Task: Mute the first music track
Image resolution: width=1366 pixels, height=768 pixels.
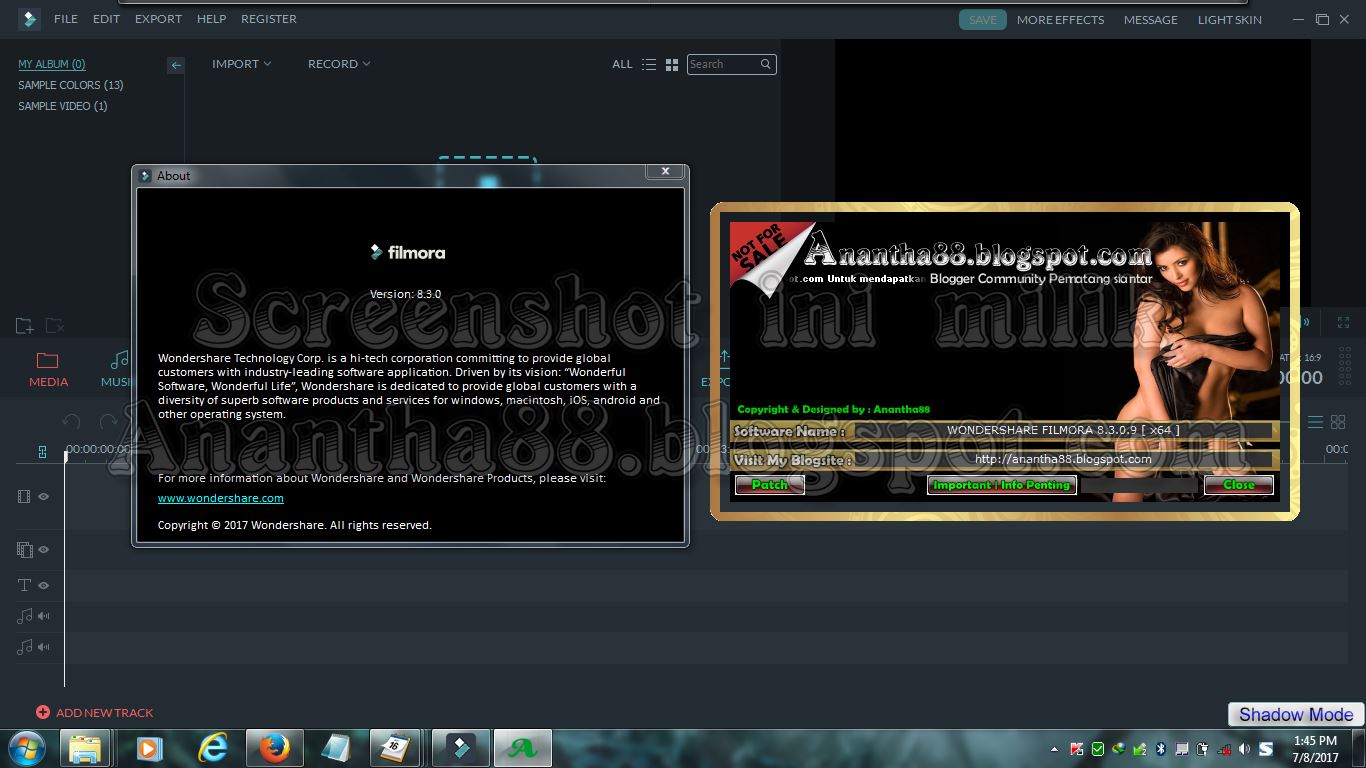Action: [x=44, y=616]
